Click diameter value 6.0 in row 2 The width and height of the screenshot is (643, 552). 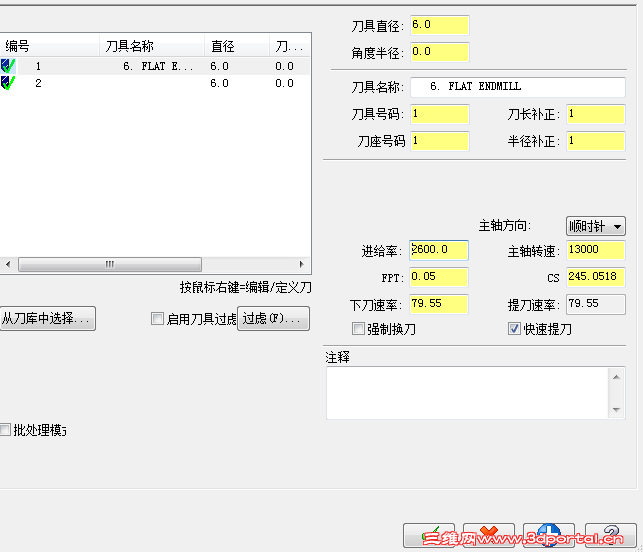click(219, 83)
